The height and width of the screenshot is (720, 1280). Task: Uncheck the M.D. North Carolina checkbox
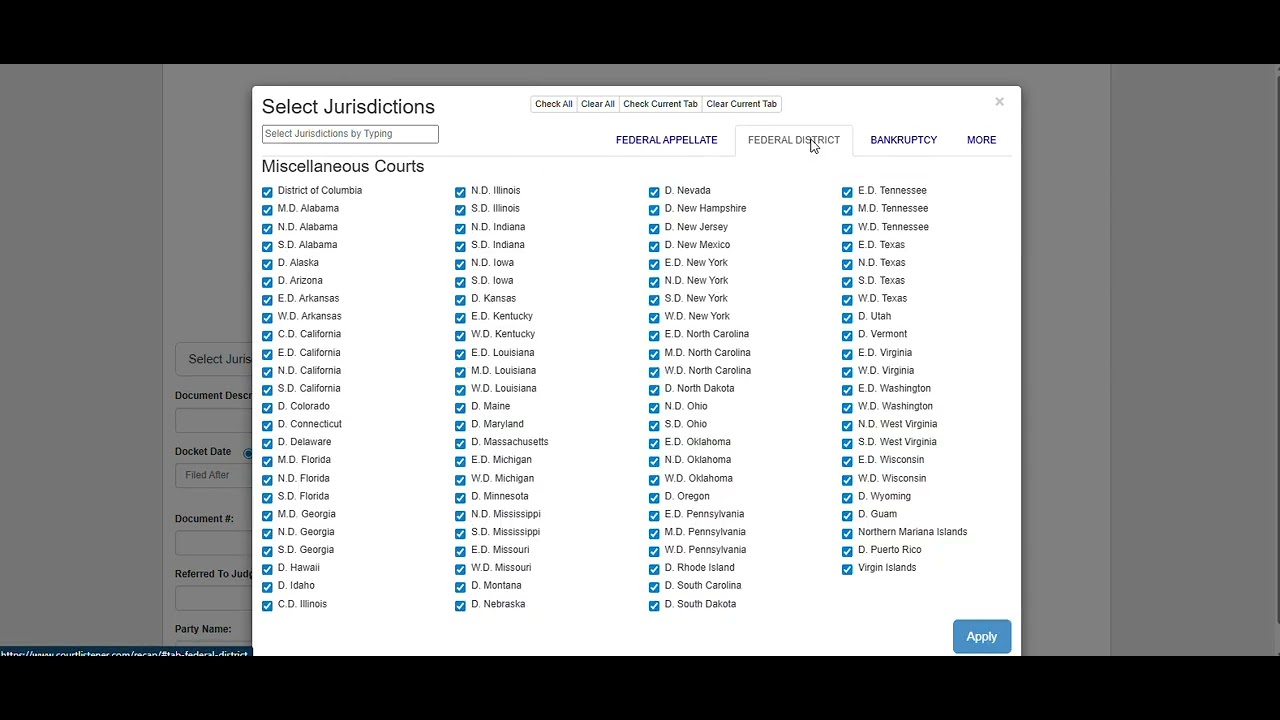pos(654,354)
